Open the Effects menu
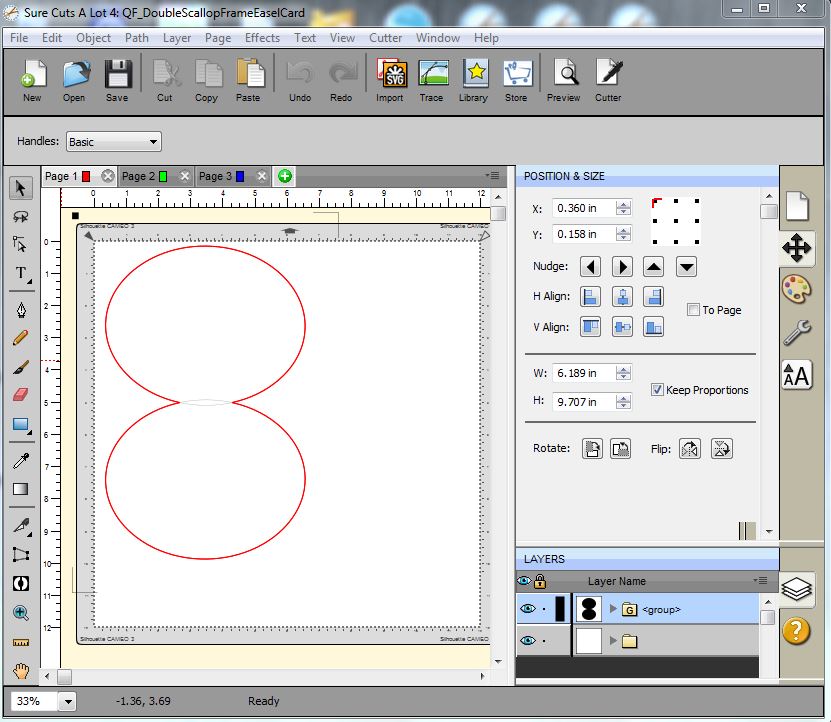 click(x=262, y=38)
